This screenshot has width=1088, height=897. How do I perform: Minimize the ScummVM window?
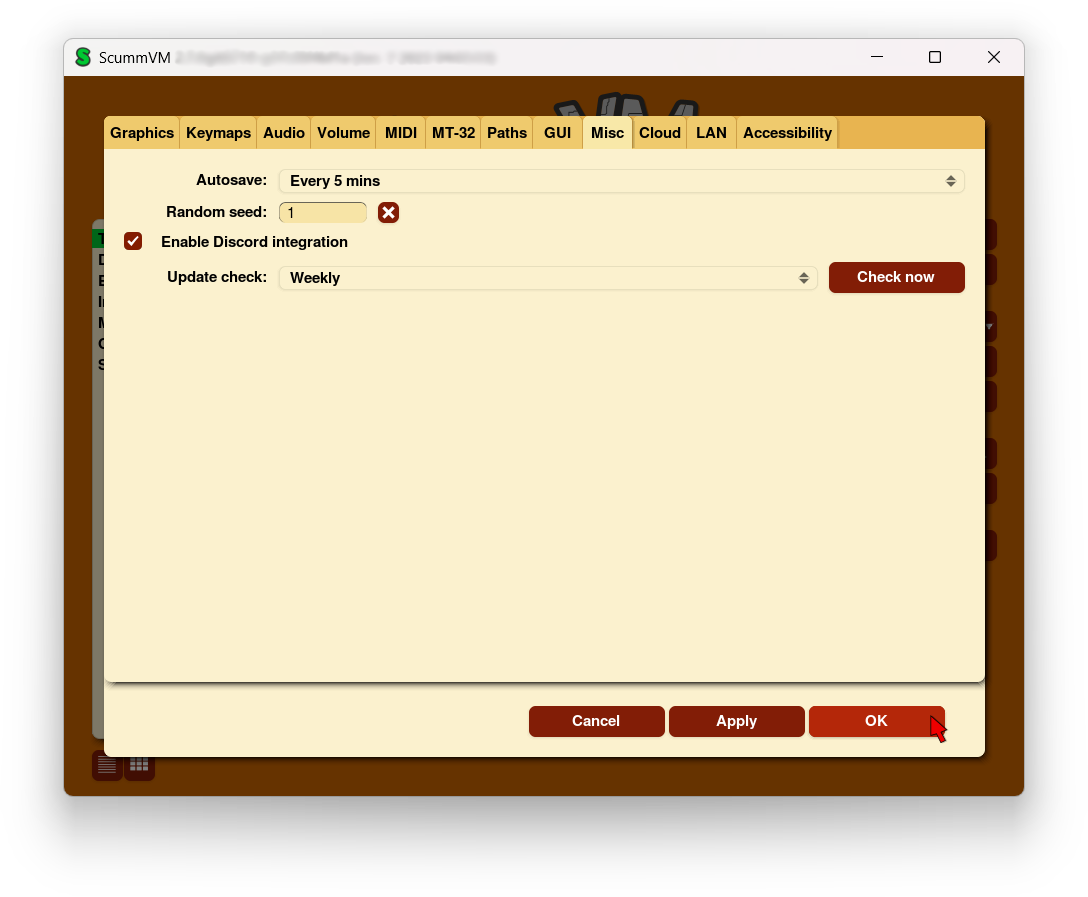point(876,58)
